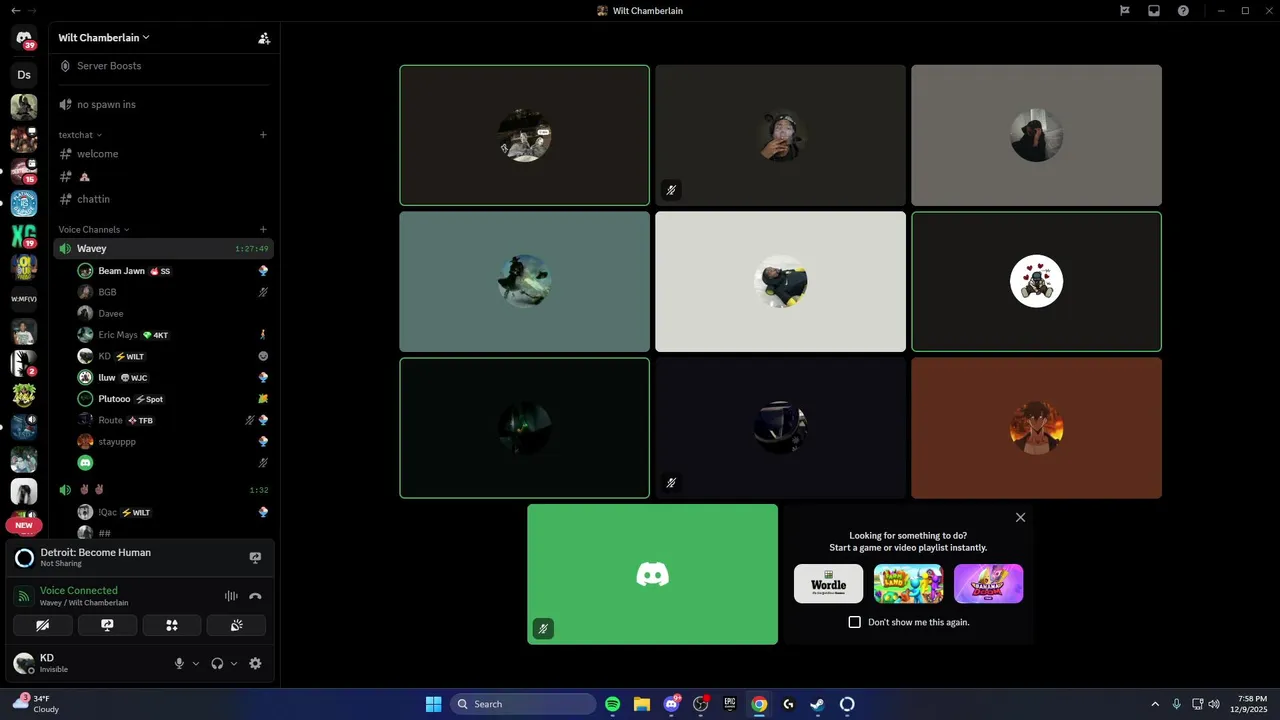Click flag icon in title bar
This screenshot has height=720, width=1280.
(x=1124, y=11)
